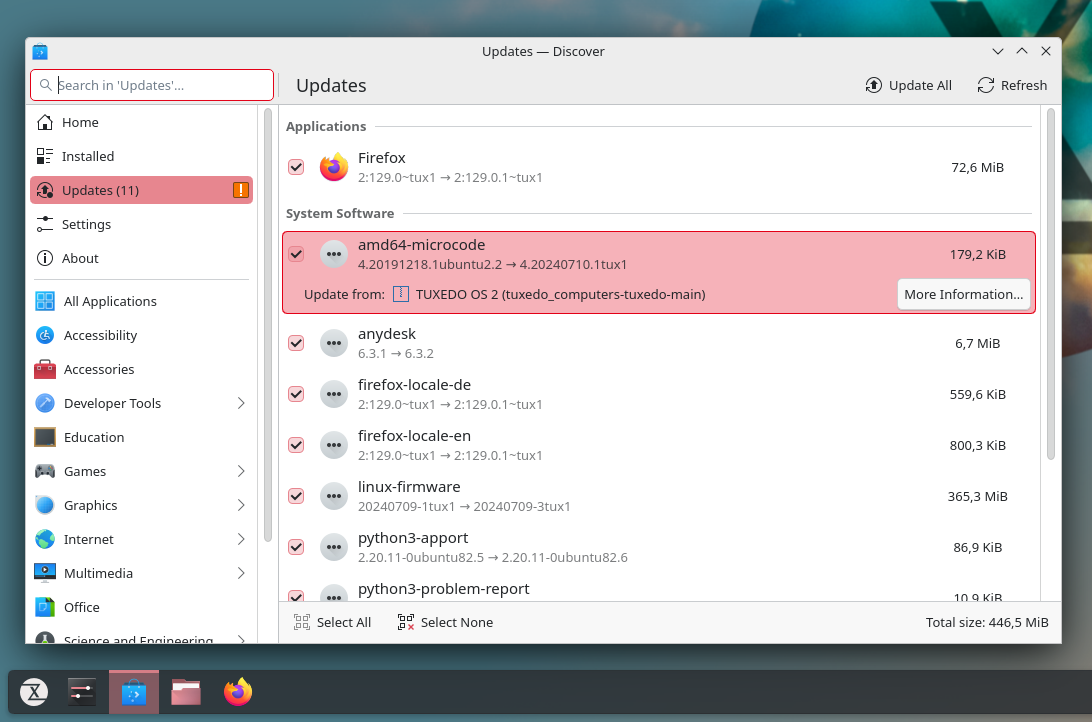This screenshot has width=1092, height=722.
Task: Open file manager from taskbar
Action: 186,692
